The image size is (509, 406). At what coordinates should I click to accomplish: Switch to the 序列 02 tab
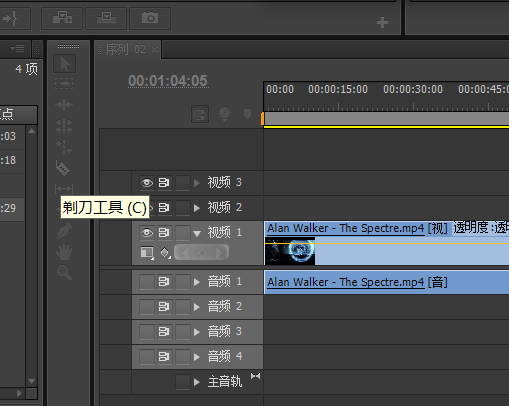click(126, 50)
